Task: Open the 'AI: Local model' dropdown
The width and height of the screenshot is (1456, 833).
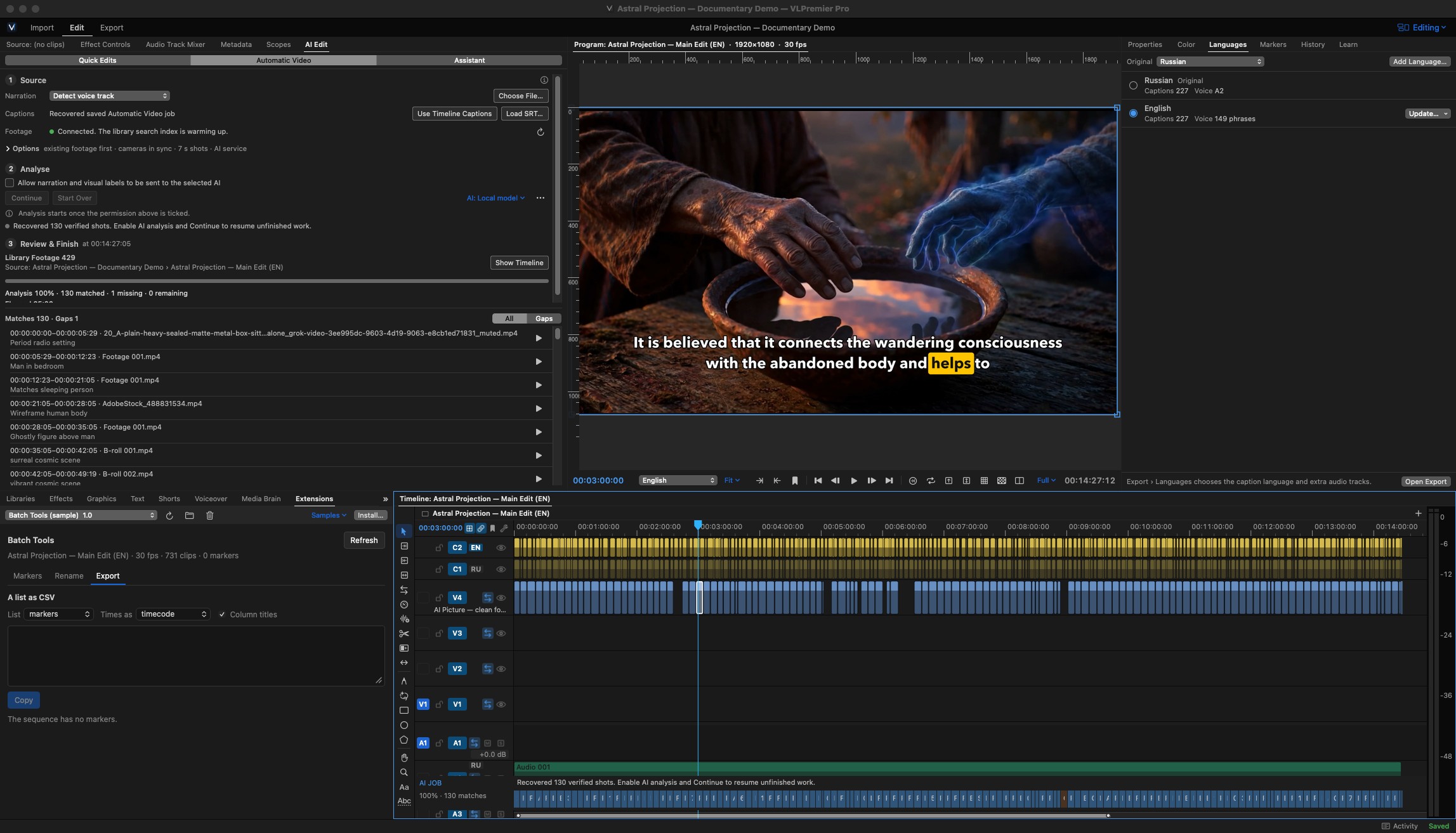Action: pyautogui.click(x=495, y=198)
